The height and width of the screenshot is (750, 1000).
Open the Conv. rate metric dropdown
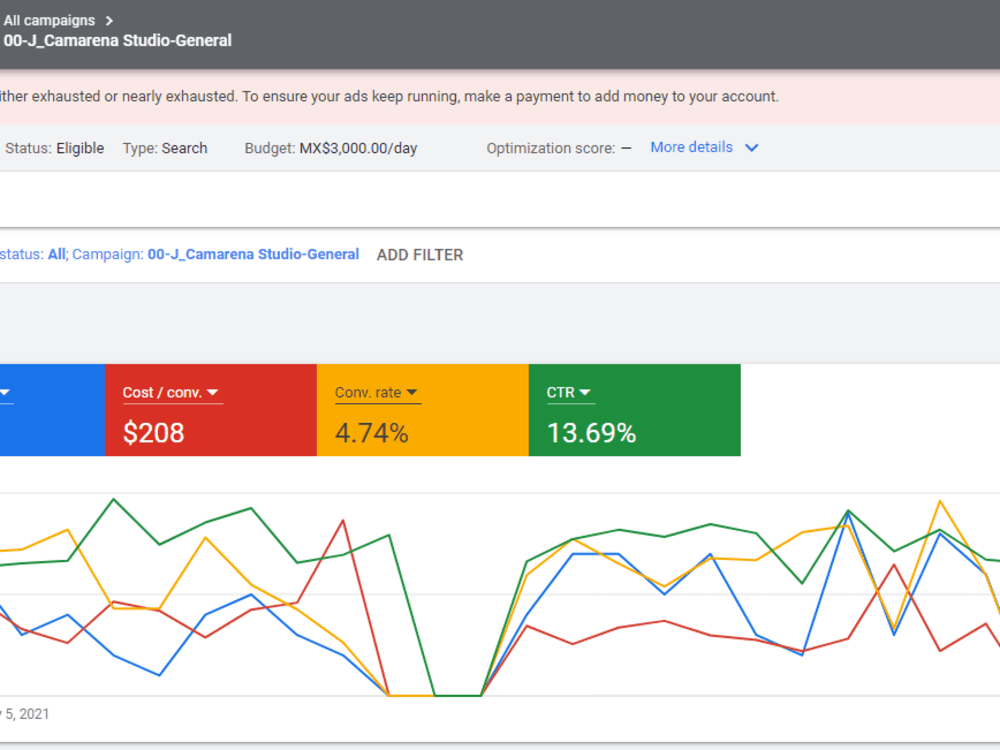pos(376,393)
